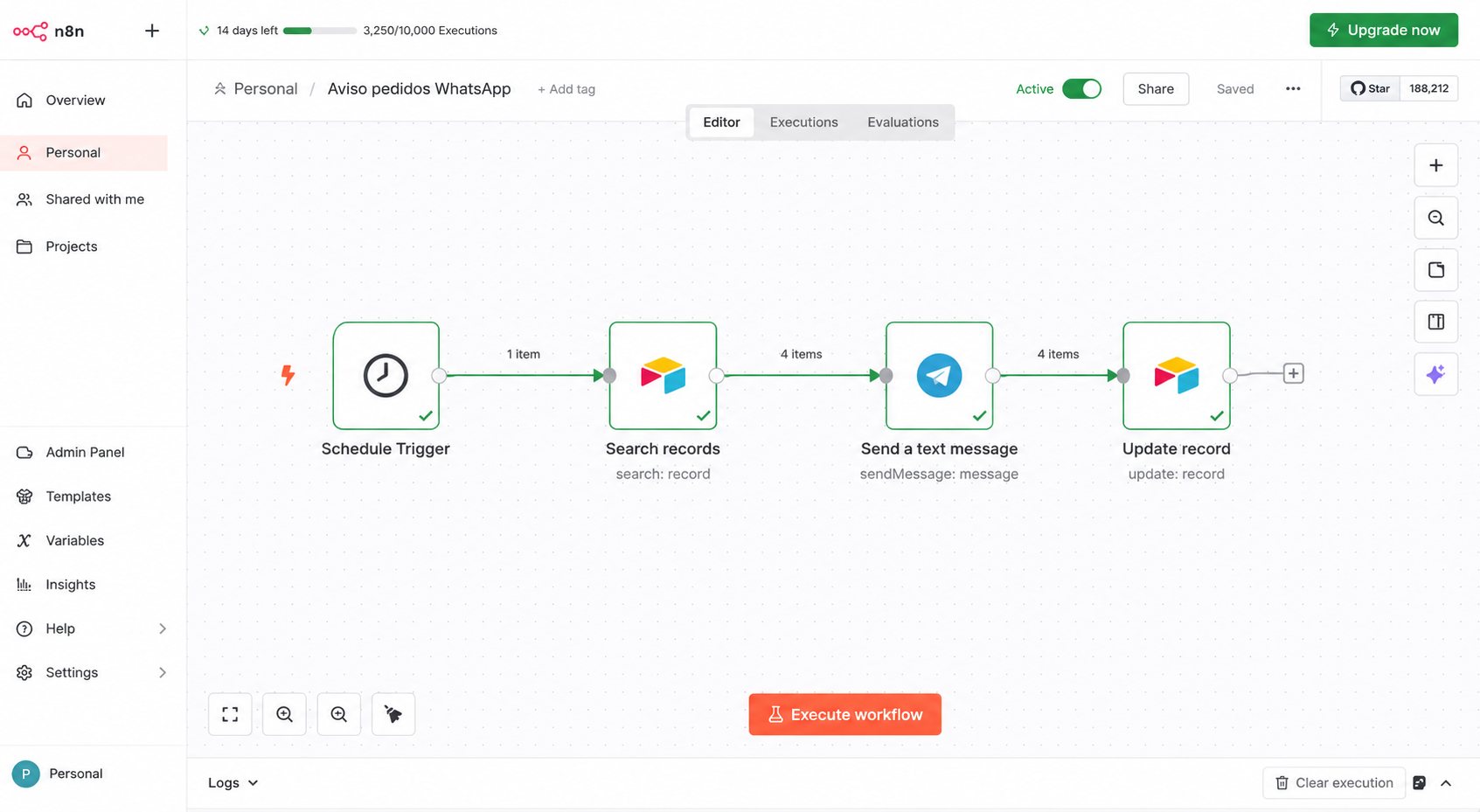1480x812 pixels.
Task: Click the plus icon beside n8n
Action: (x=152, y=31)
